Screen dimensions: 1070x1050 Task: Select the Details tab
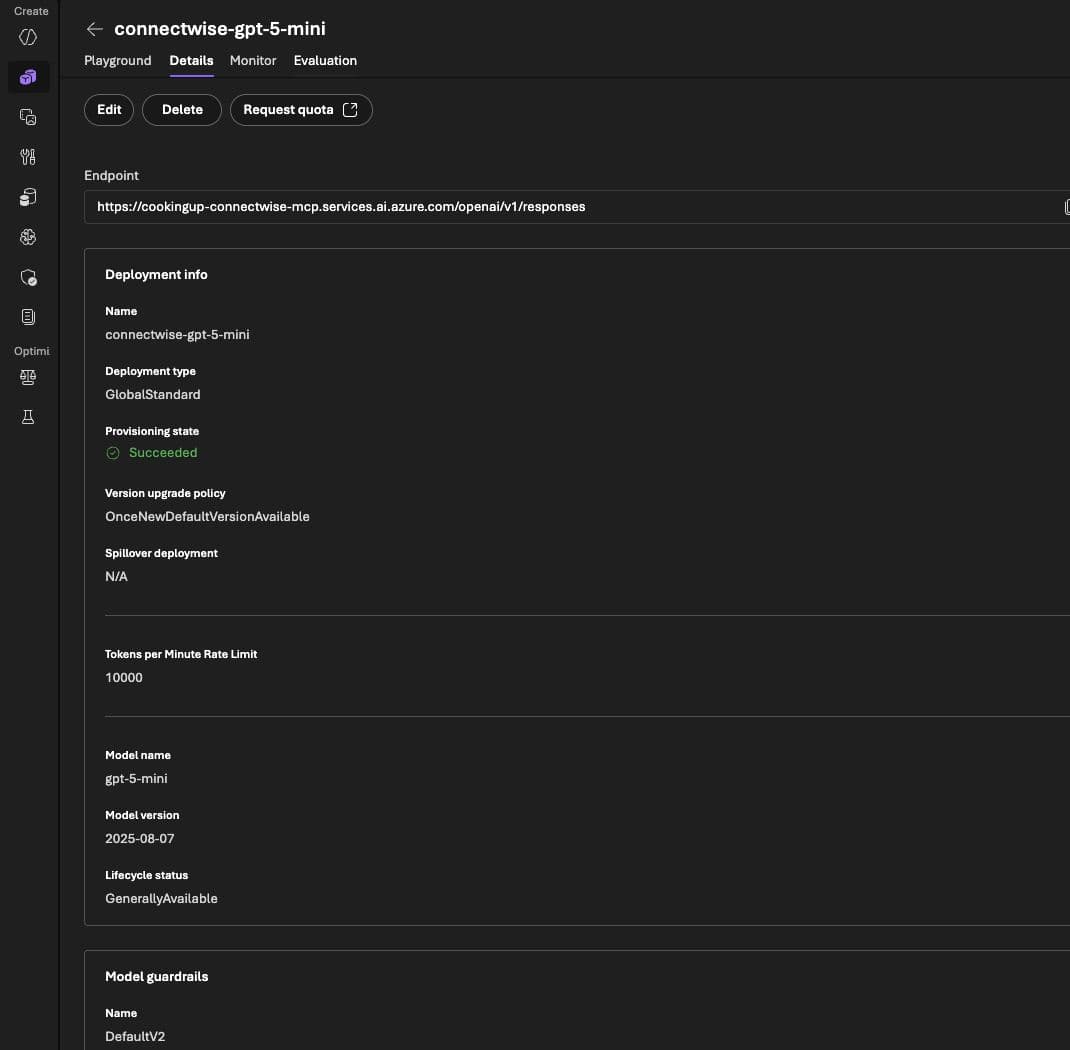click(x=191, y=61)
